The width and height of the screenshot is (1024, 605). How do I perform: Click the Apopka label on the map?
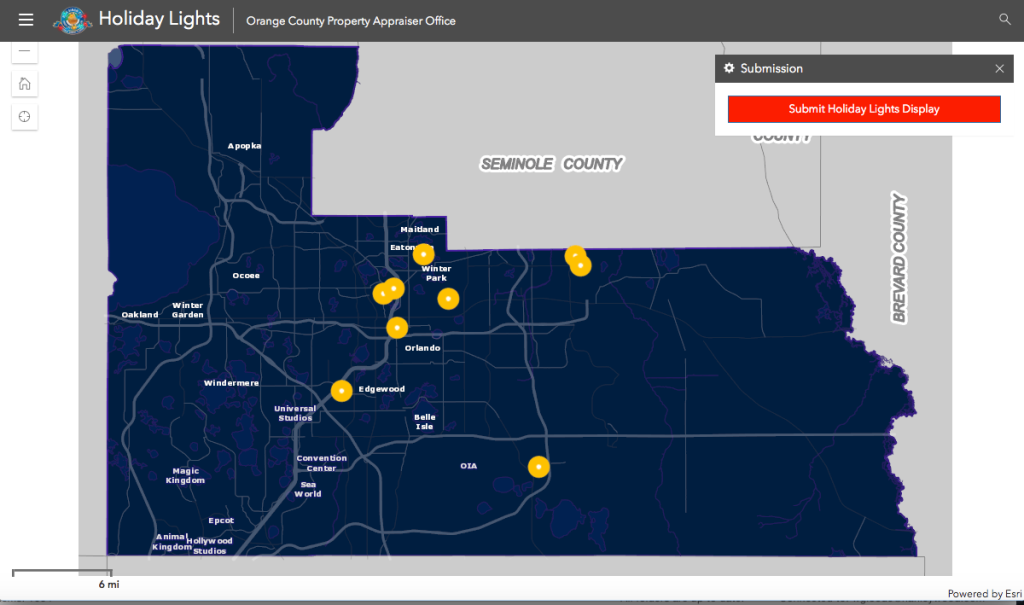pyautogui.click(x=244, y=146)
